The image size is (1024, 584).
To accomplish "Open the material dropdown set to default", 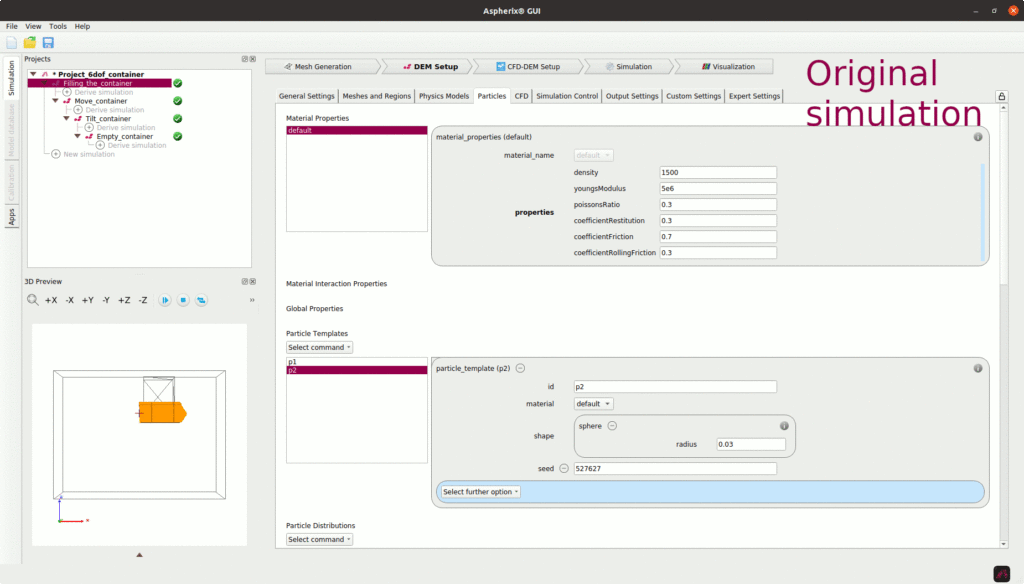I will point(594,404).
